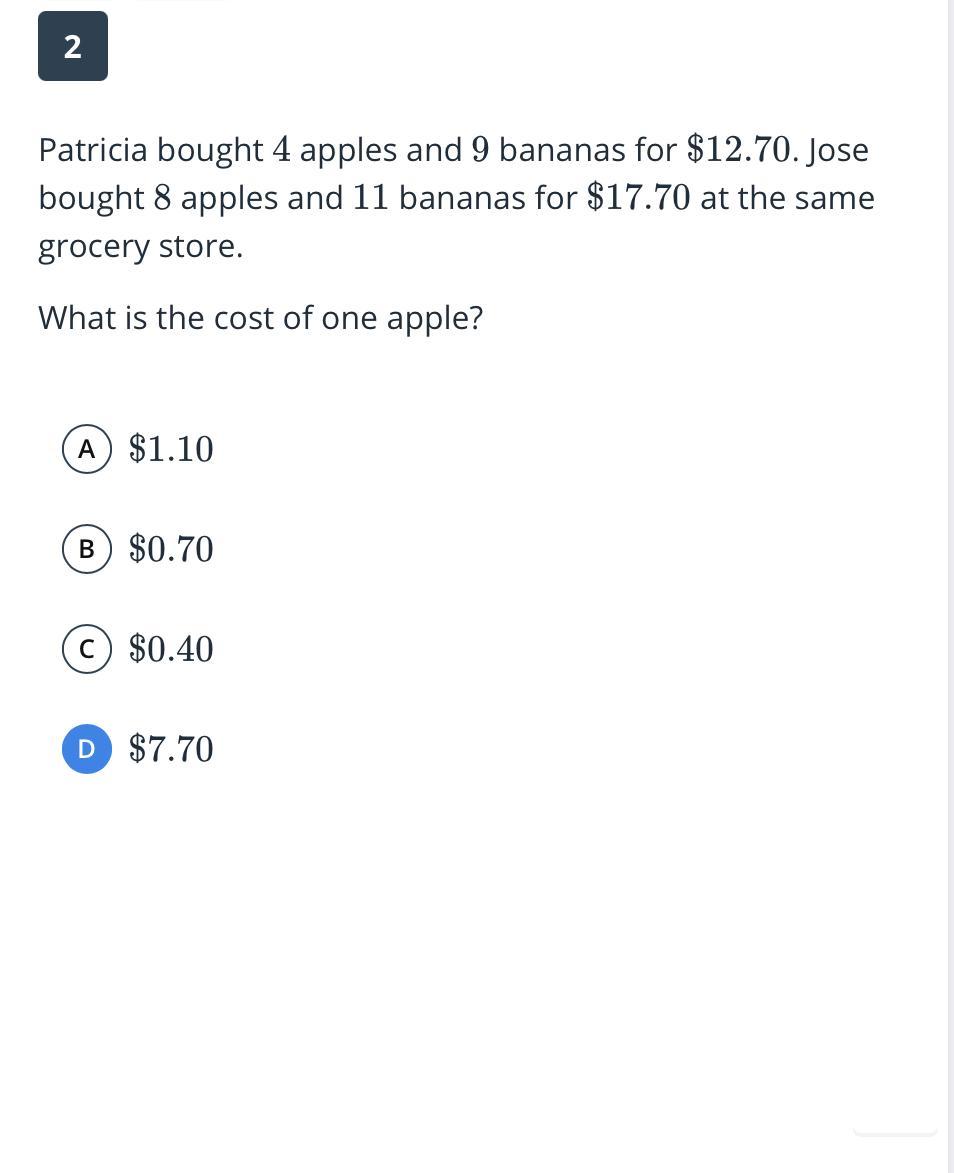Click the number 11 before bananas
This screenshot has width=954, height=1173.
[x=369, y=198]
